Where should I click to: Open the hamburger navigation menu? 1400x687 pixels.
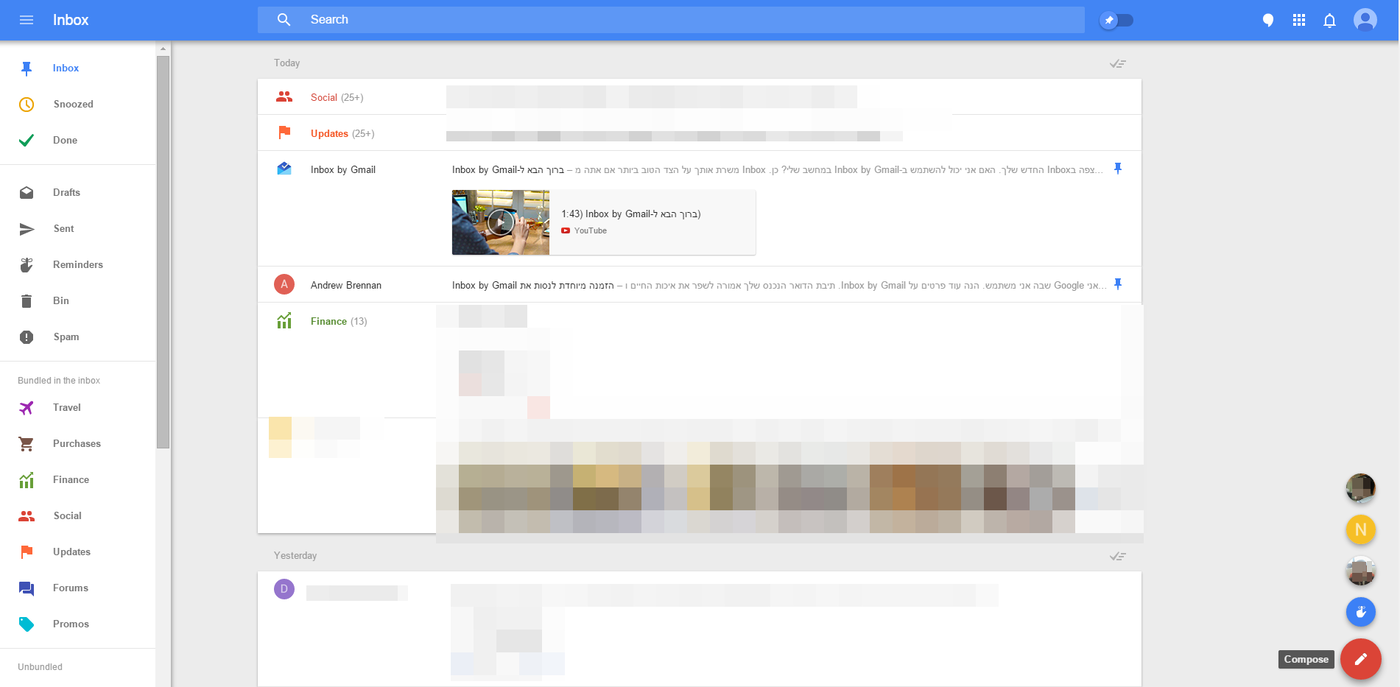26,19
